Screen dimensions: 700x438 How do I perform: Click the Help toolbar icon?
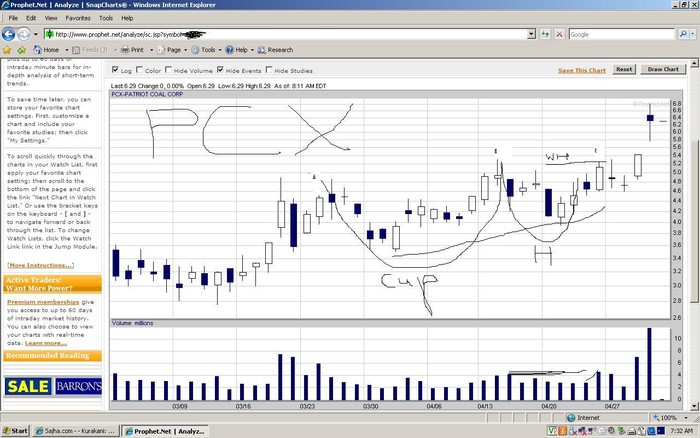click(237, 49)
